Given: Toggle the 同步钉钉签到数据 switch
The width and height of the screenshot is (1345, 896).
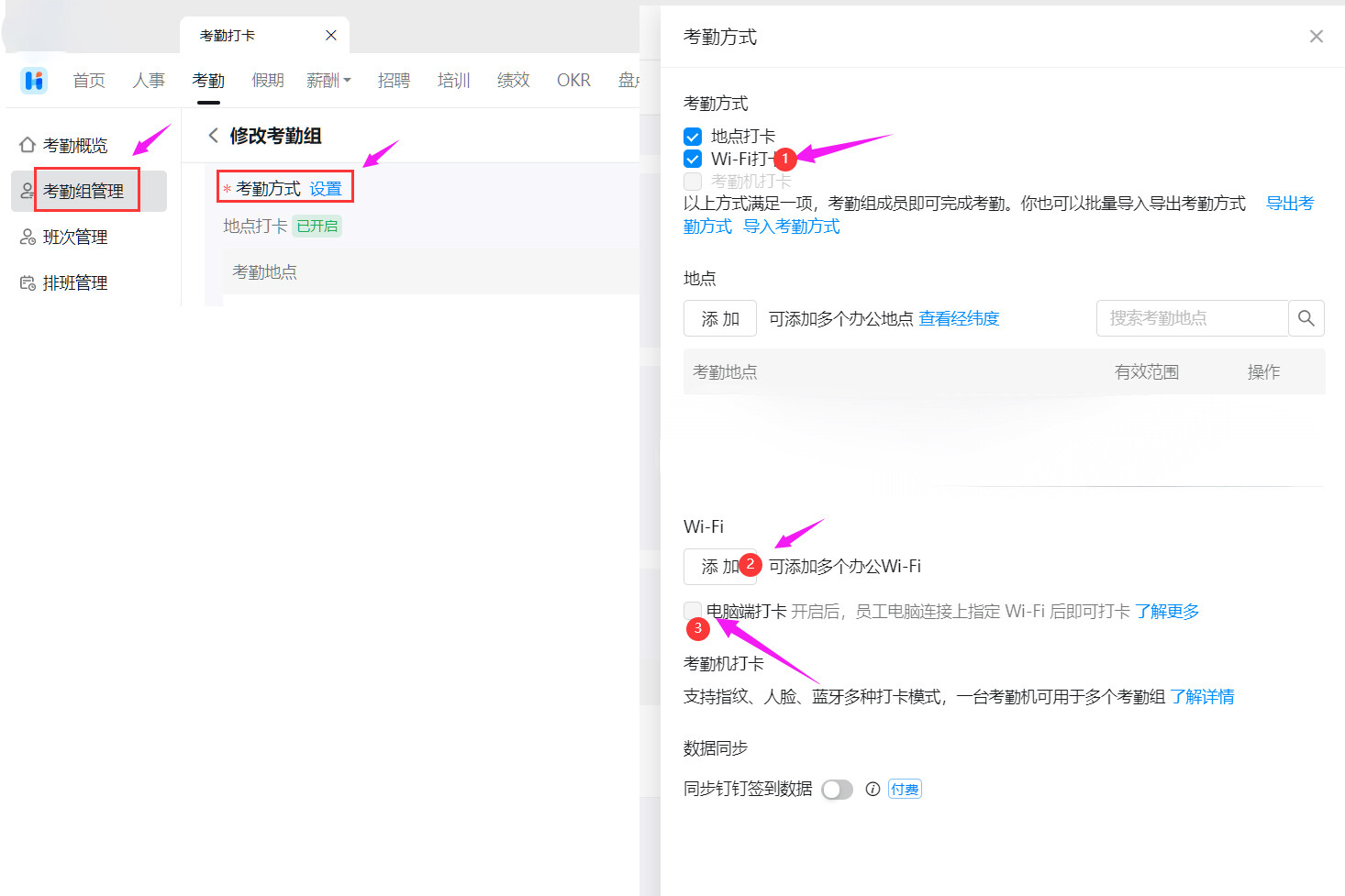Looking at the screenshot, I should (837, 789).
